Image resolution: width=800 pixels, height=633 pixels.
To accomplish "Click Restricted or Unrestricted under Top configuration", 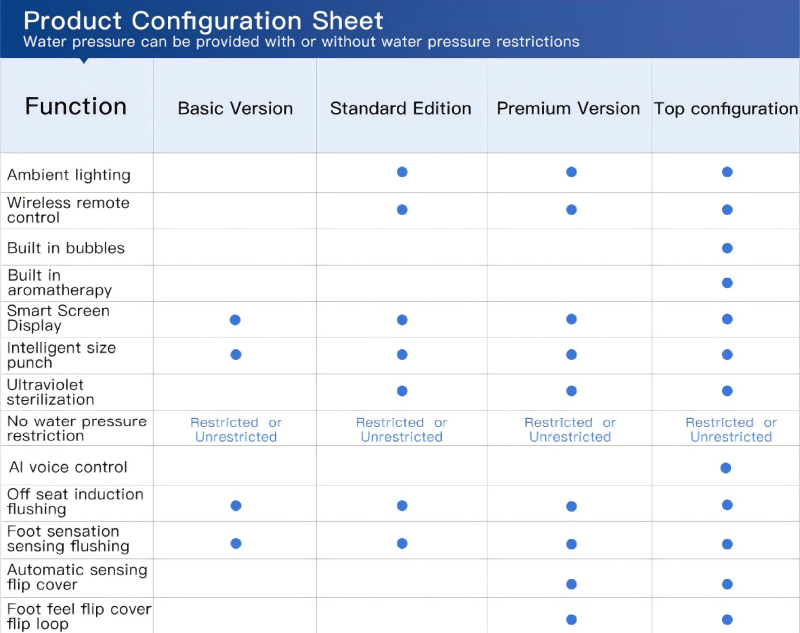I will [x=731, y=430].
